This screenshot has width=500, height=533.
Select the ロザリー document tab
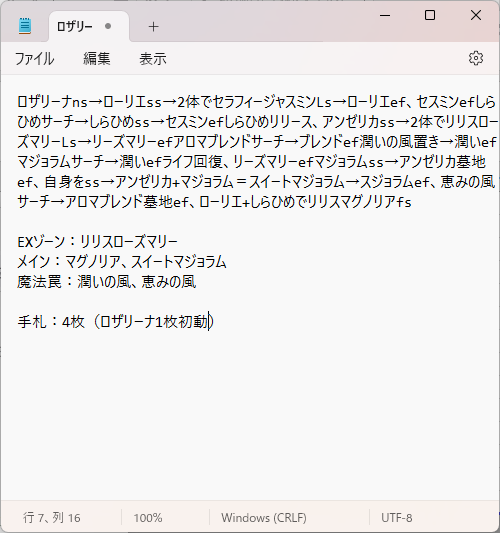coord(89,27)
